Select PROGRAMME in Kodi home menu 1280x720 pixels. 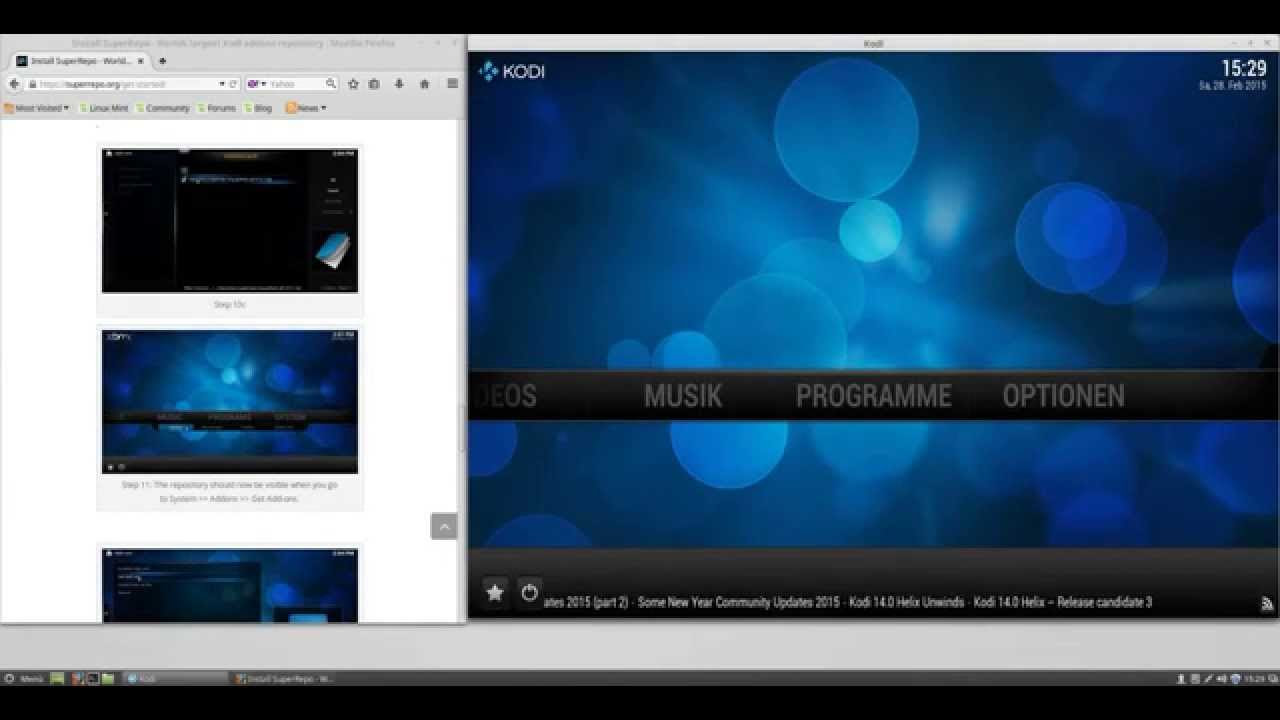point(873,396)
